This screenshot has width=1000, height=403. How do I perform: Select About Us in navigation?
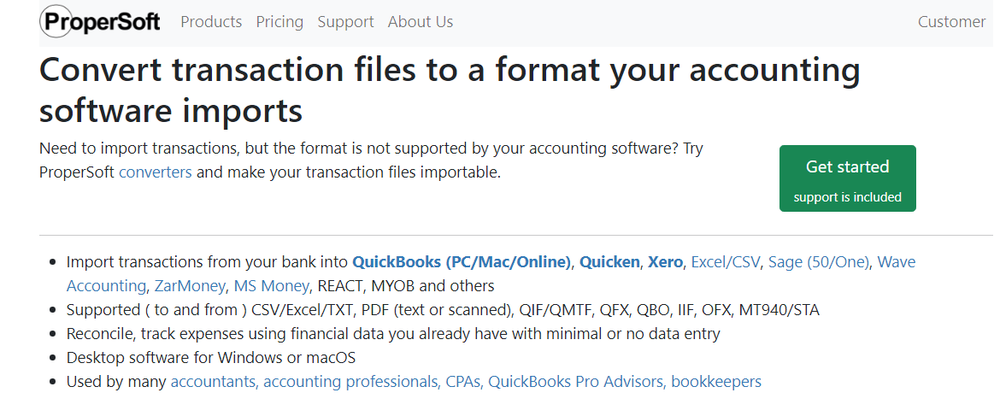point(420,22)
